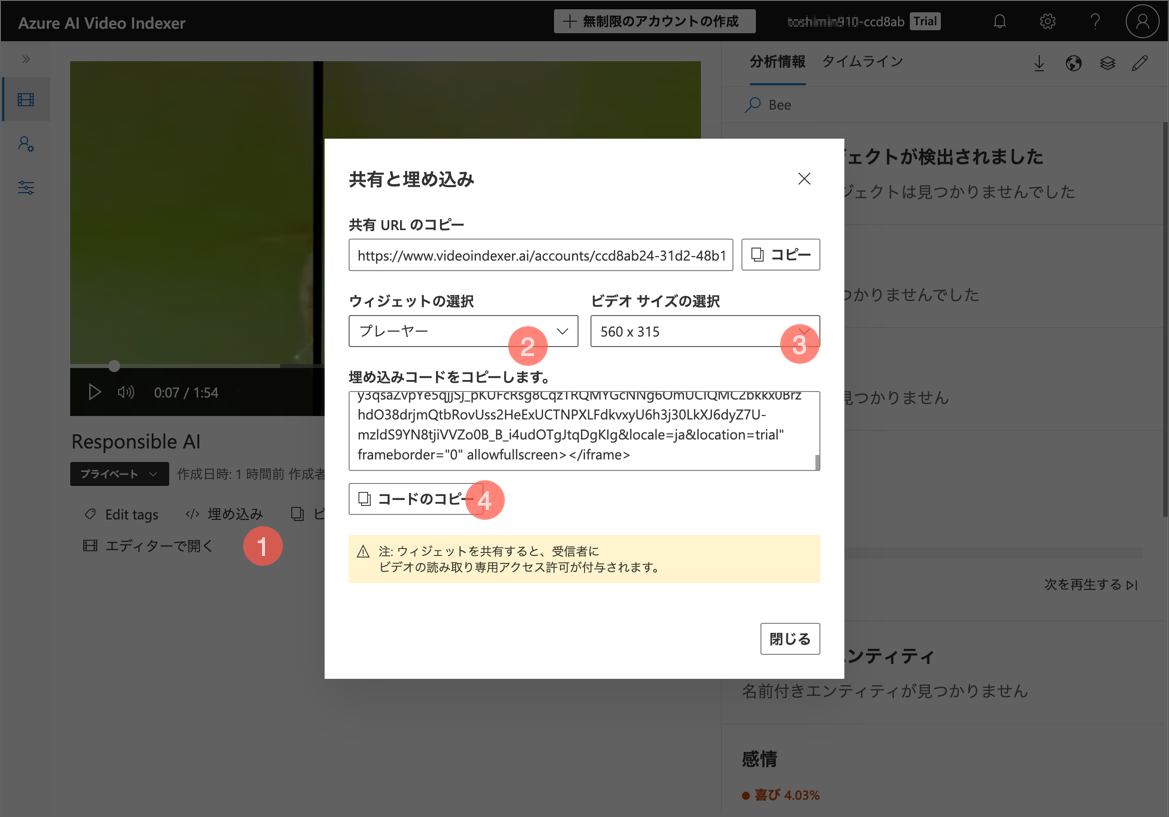The height and width of the screenshot is (817, 1169).
Task: Click the 喜び 4.03% emotion entry
Action: pos(781,795)
